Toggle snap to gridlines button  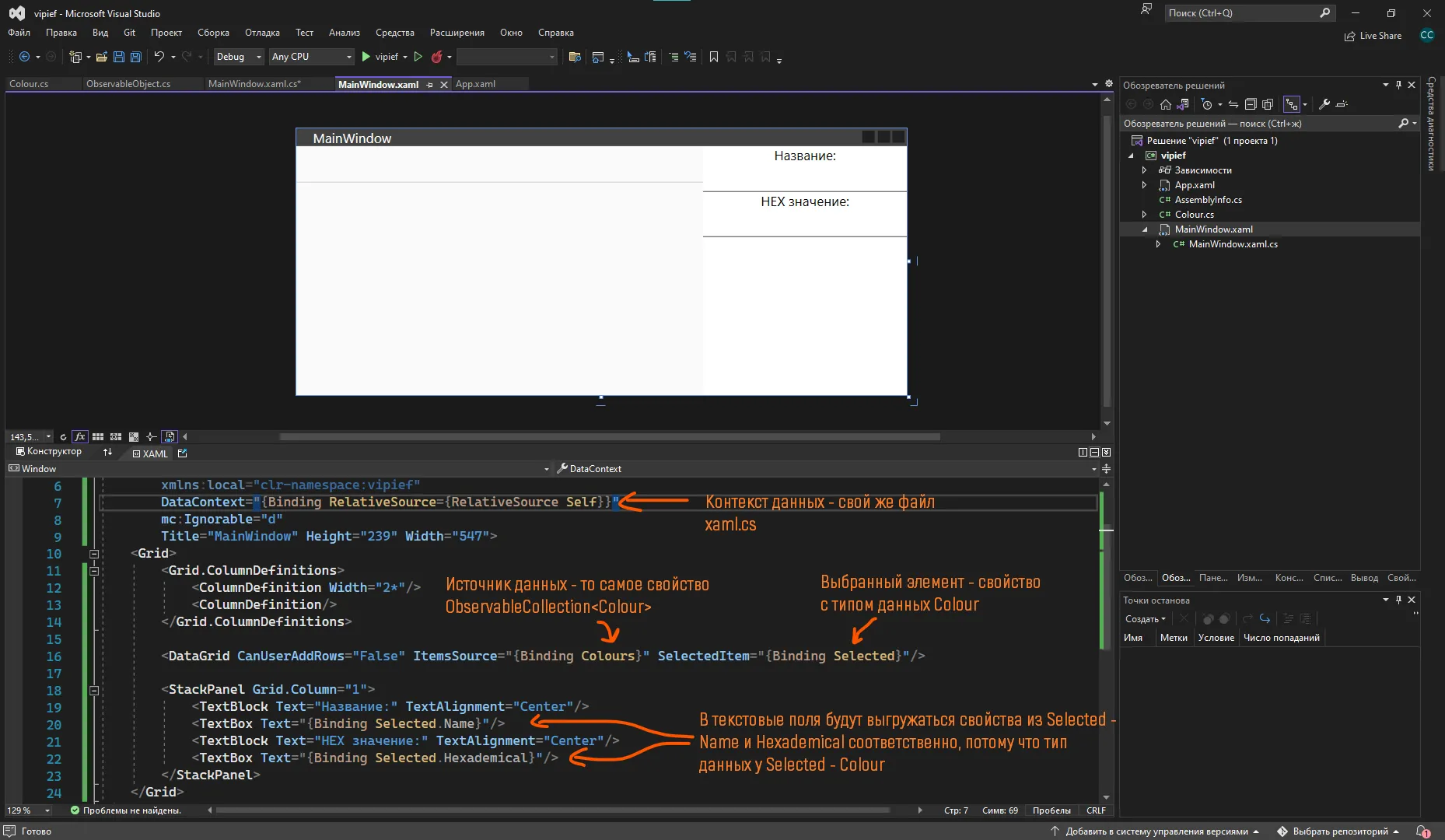click(116, 437)
